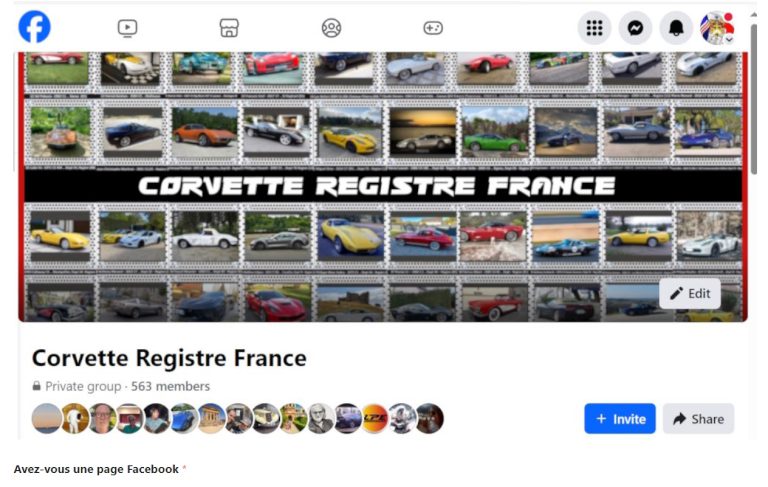Screen dimensions: 768x487
Task: Click the Edit cover photo button
Action: click(x=690, y=293)
